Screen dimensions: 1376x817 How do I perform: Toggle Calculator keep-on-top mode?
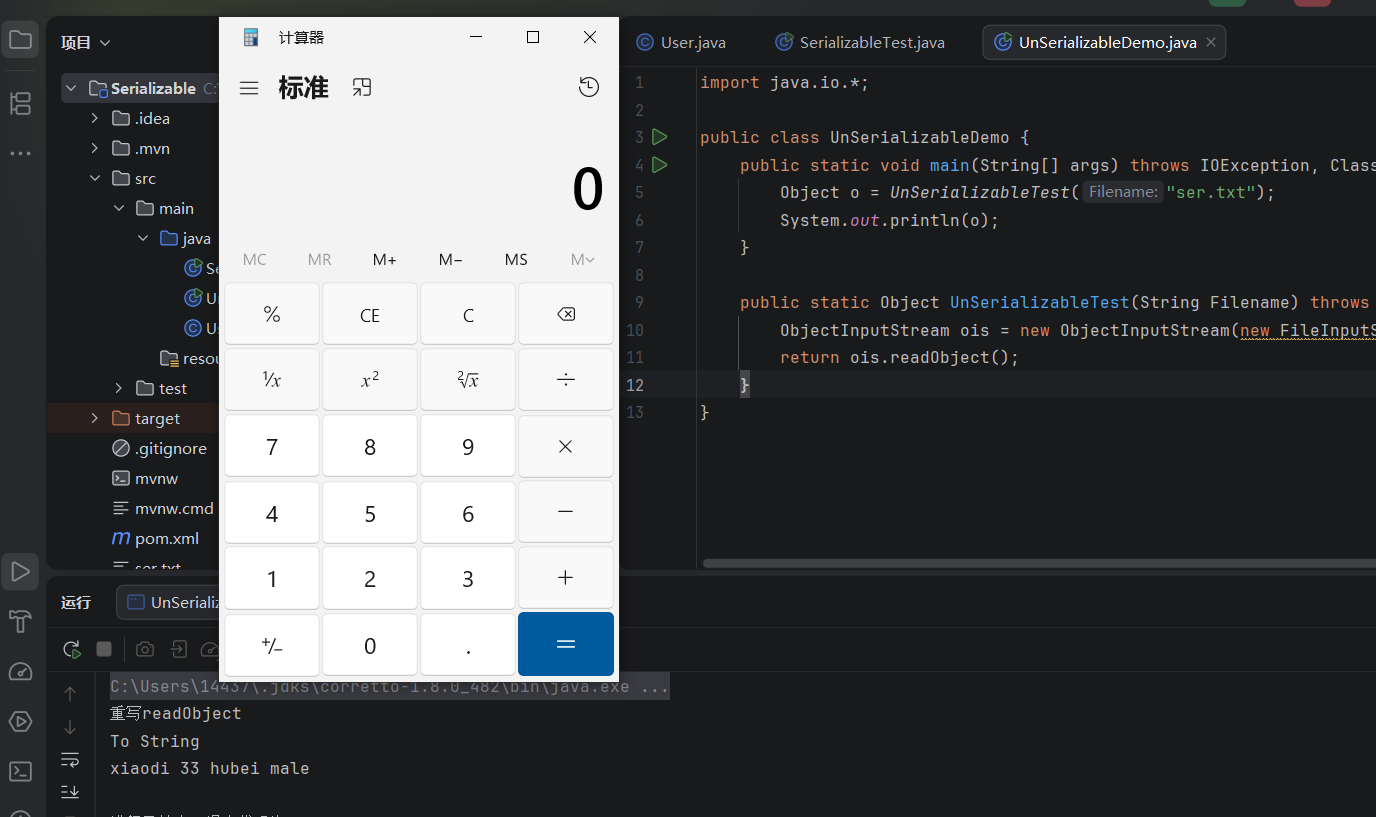[x=362, y=88]
